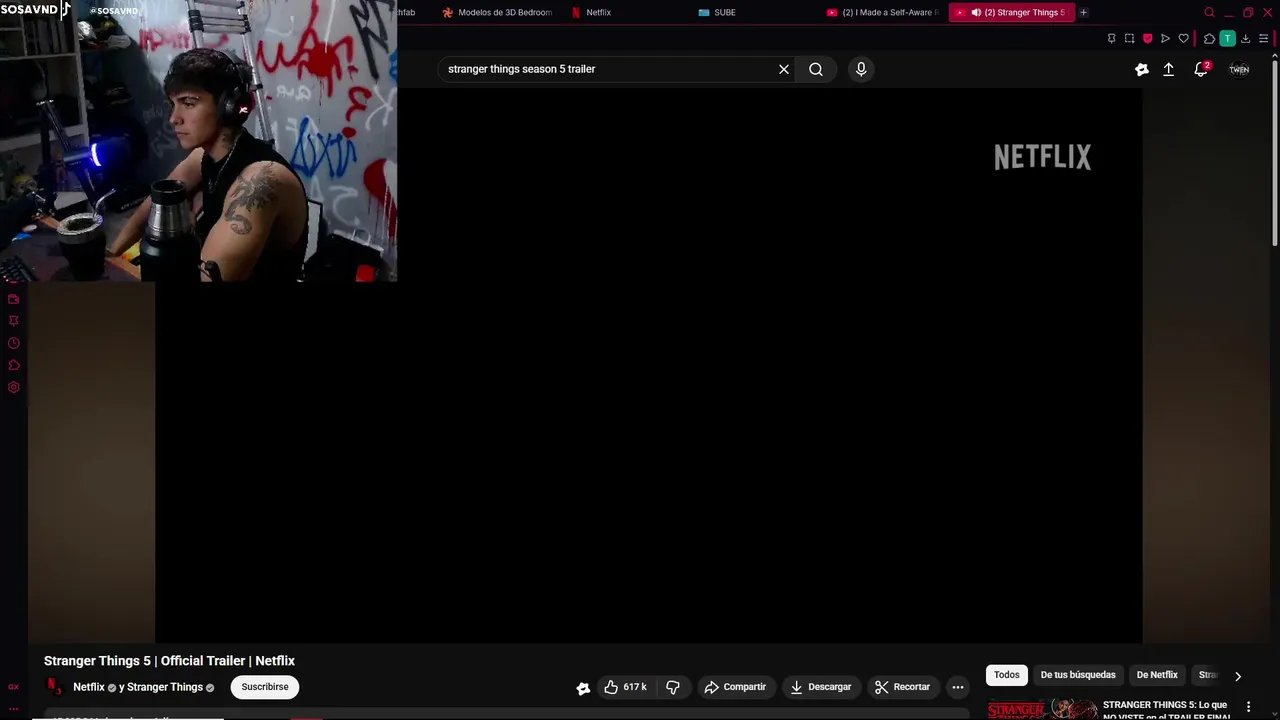Open more actions three-dot menu under video
This screenshot has width=1280, height=720.
(x=958, y=687)
